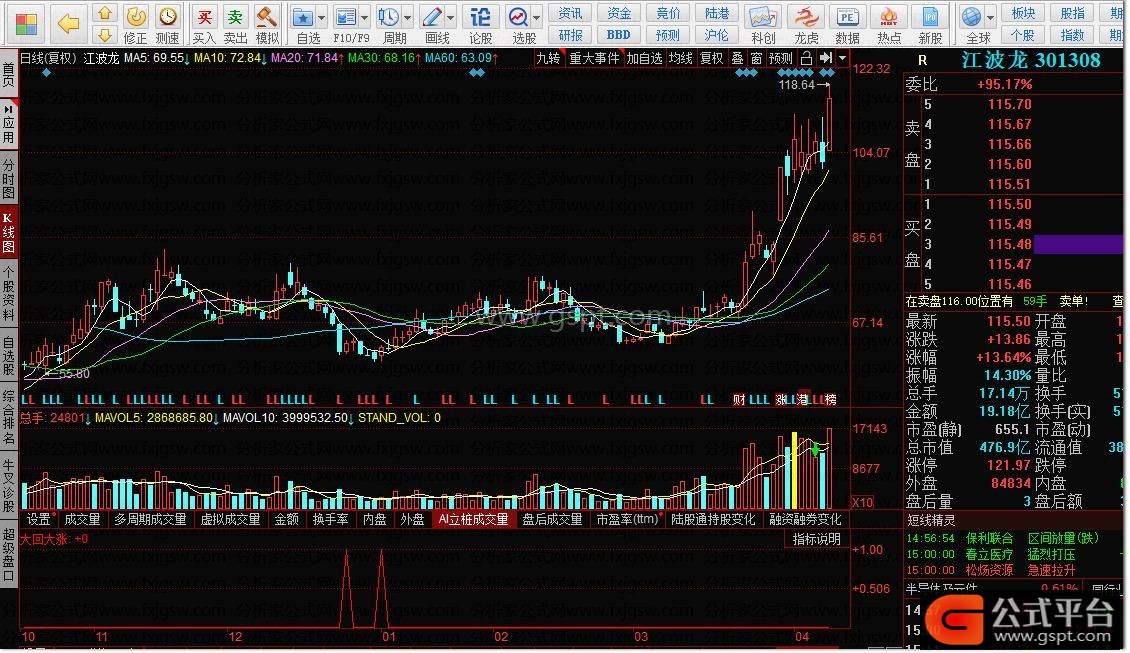Toggle 复权 price adjustment

[x=711, y=58]
